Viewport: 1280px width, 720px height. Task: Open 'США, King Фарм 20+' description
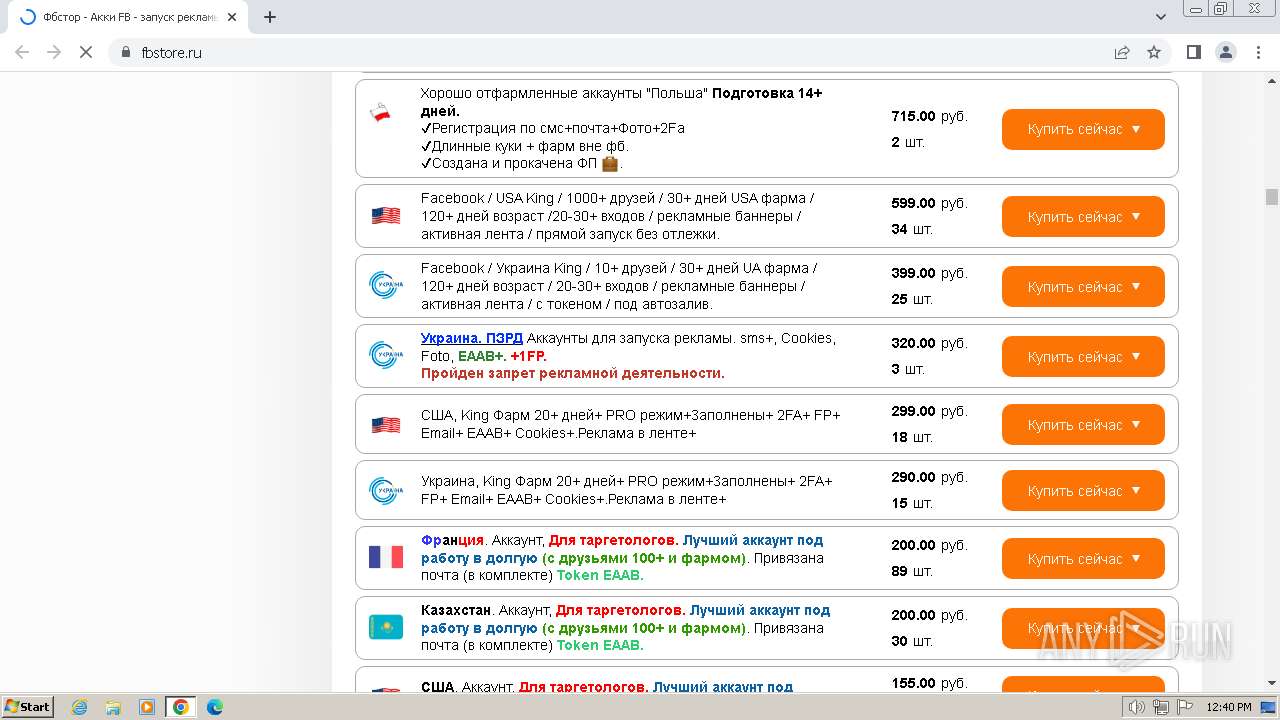(x=630, y=424)
